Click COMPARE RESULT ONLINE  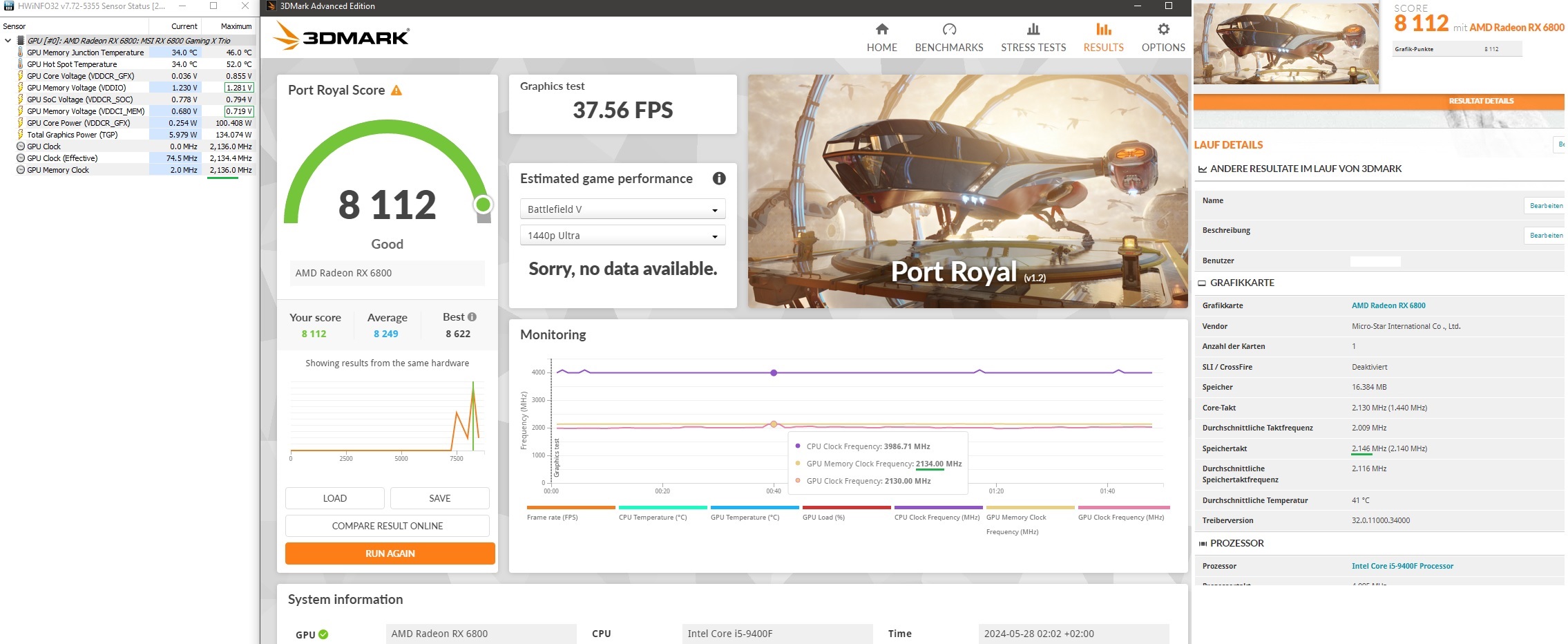[x=388, y=526]
